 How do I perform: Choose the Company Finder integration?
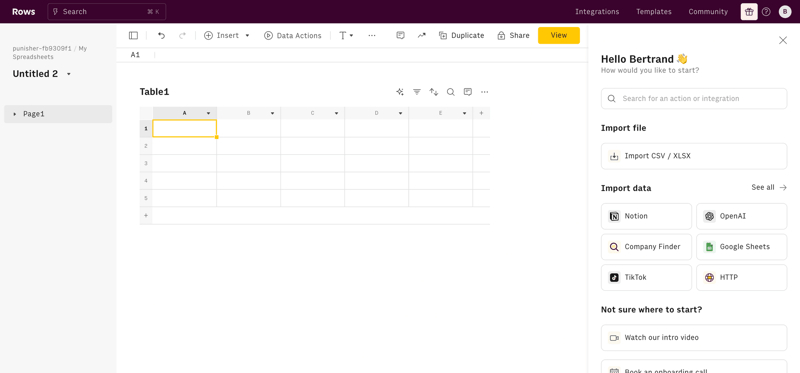[646, 247]
